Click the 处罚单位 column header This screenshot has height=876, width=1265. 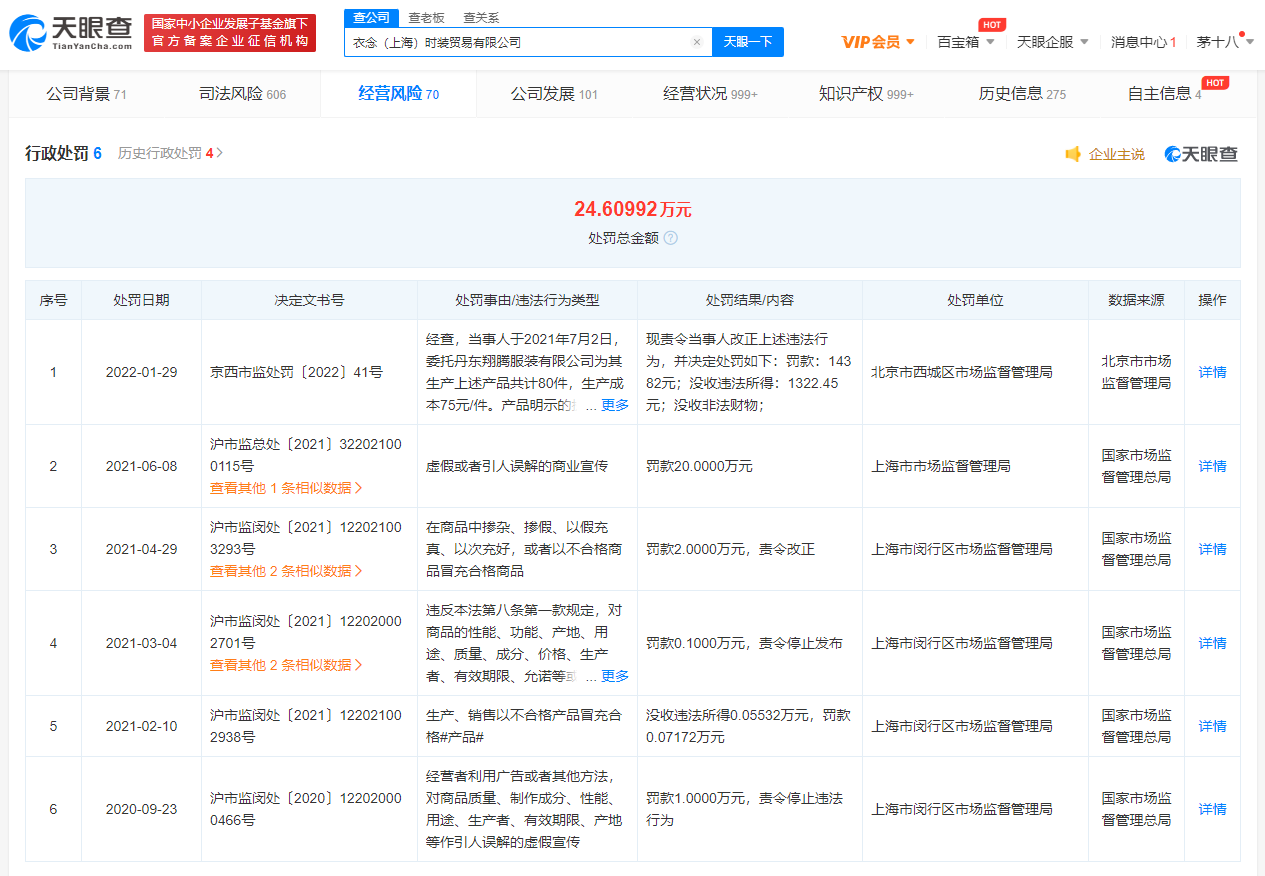975,300
